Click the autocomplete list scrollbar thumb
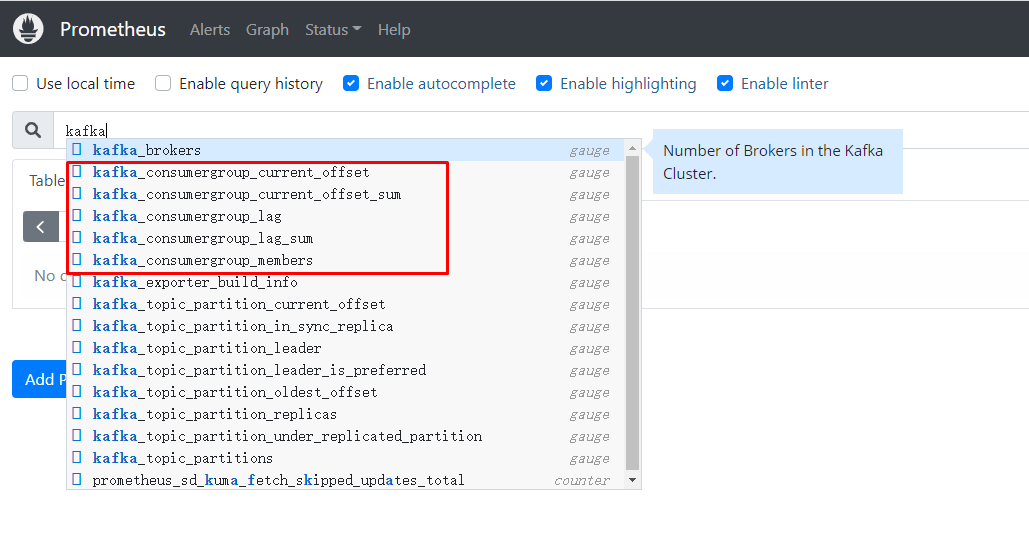 [x=633, y=313]
